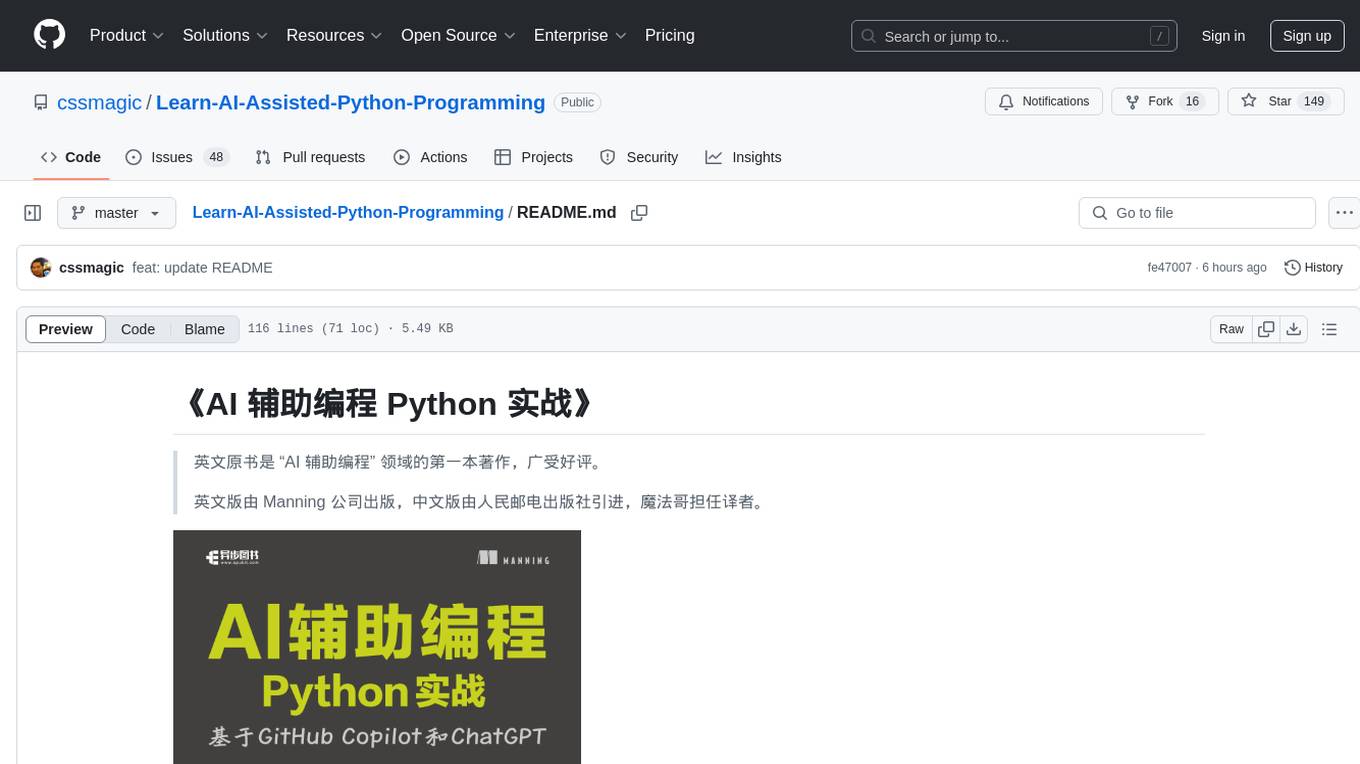Focus the Go to file search box
1360x764 pixels.
point(1197,213)
